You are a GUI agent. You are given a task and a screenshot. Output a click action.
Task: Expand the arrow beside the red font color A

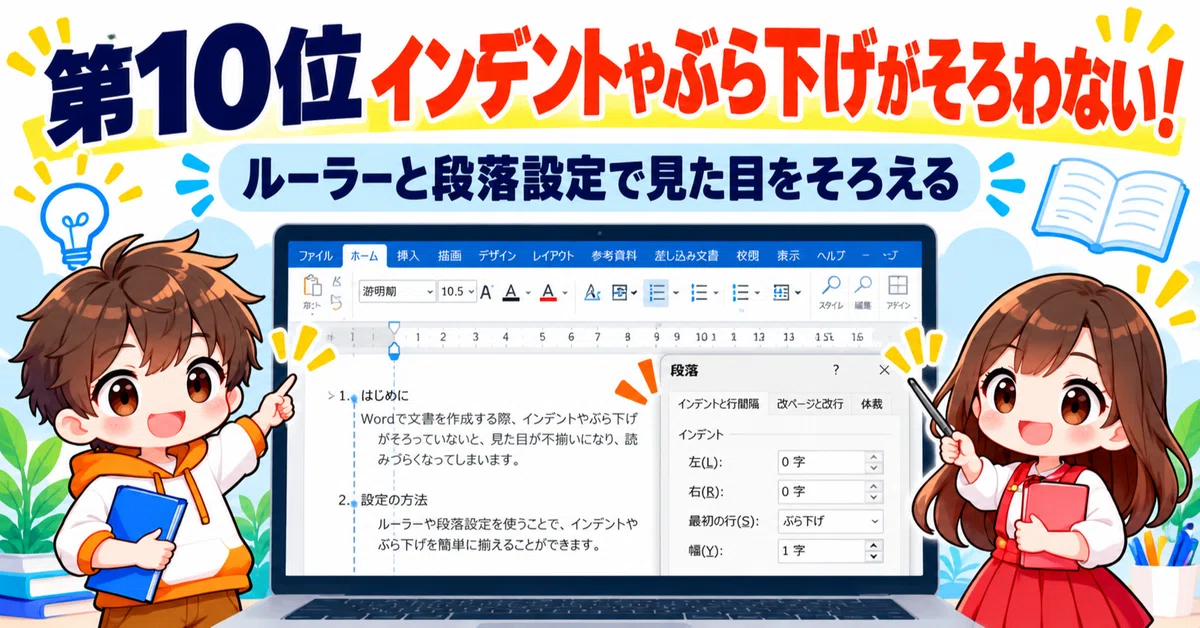tap(565, 293)
